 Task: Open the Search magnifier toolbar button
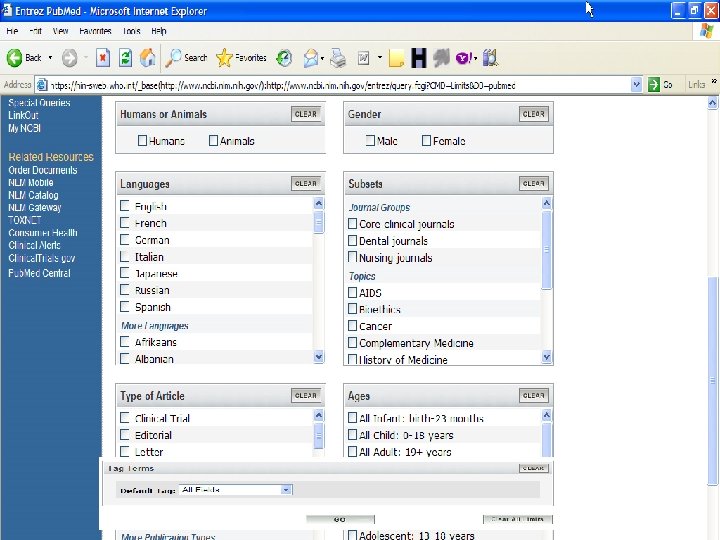click(x=187, y=58)
